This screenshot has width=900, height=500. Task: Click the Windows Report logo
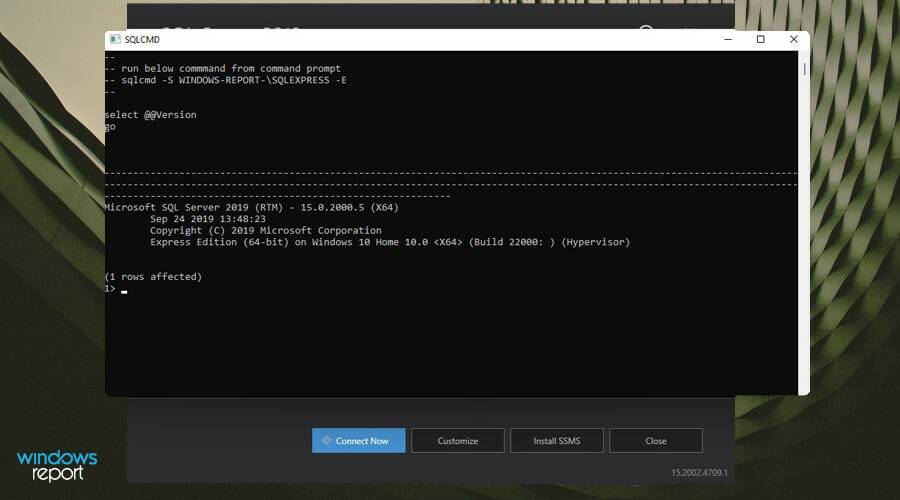[57, 466]
